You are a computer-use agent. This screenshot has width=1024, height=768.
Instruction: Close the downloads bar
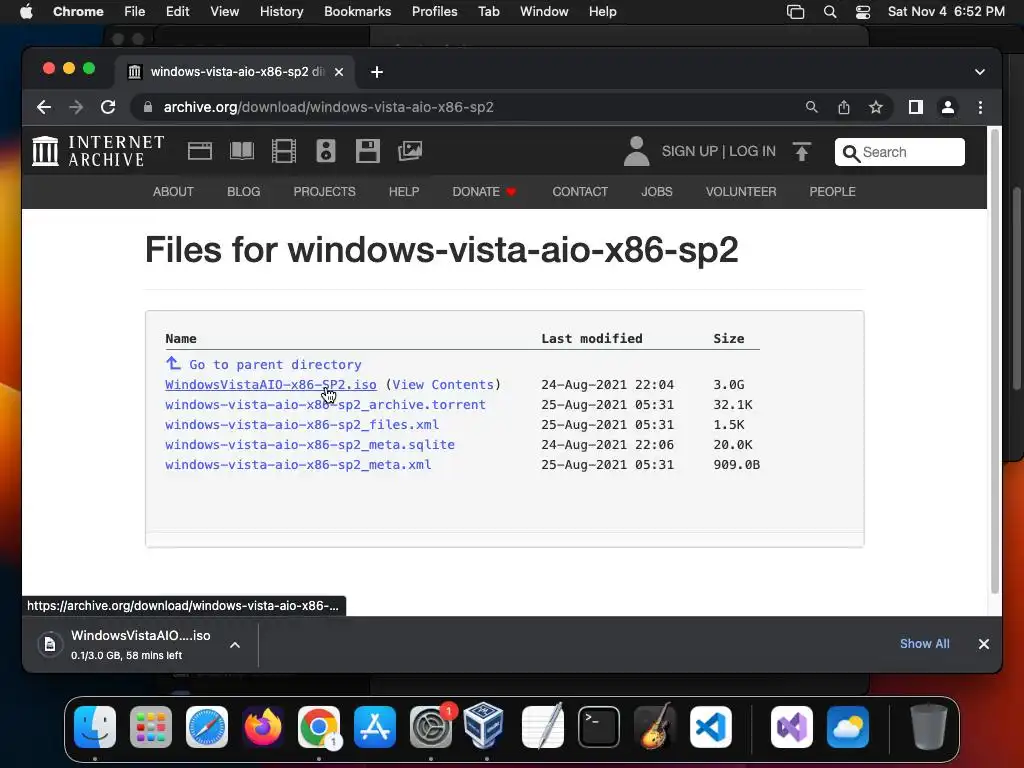(x=984, y=644)
